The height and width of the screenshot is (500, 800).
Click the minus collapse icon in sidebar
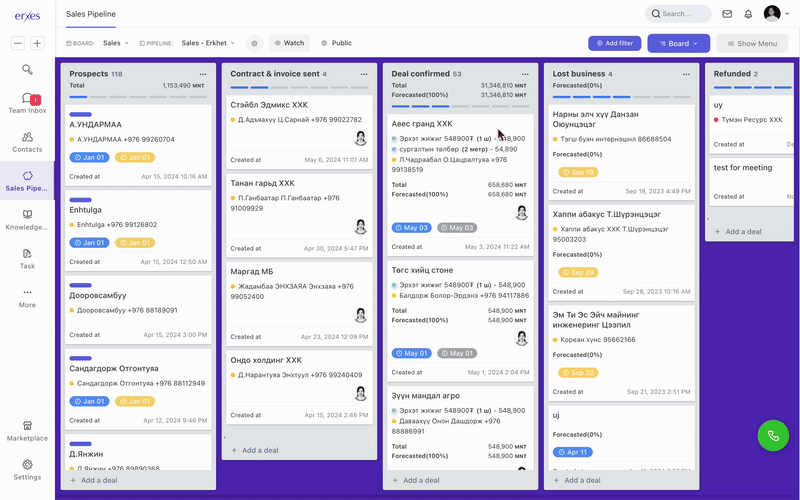coord(18,43)
